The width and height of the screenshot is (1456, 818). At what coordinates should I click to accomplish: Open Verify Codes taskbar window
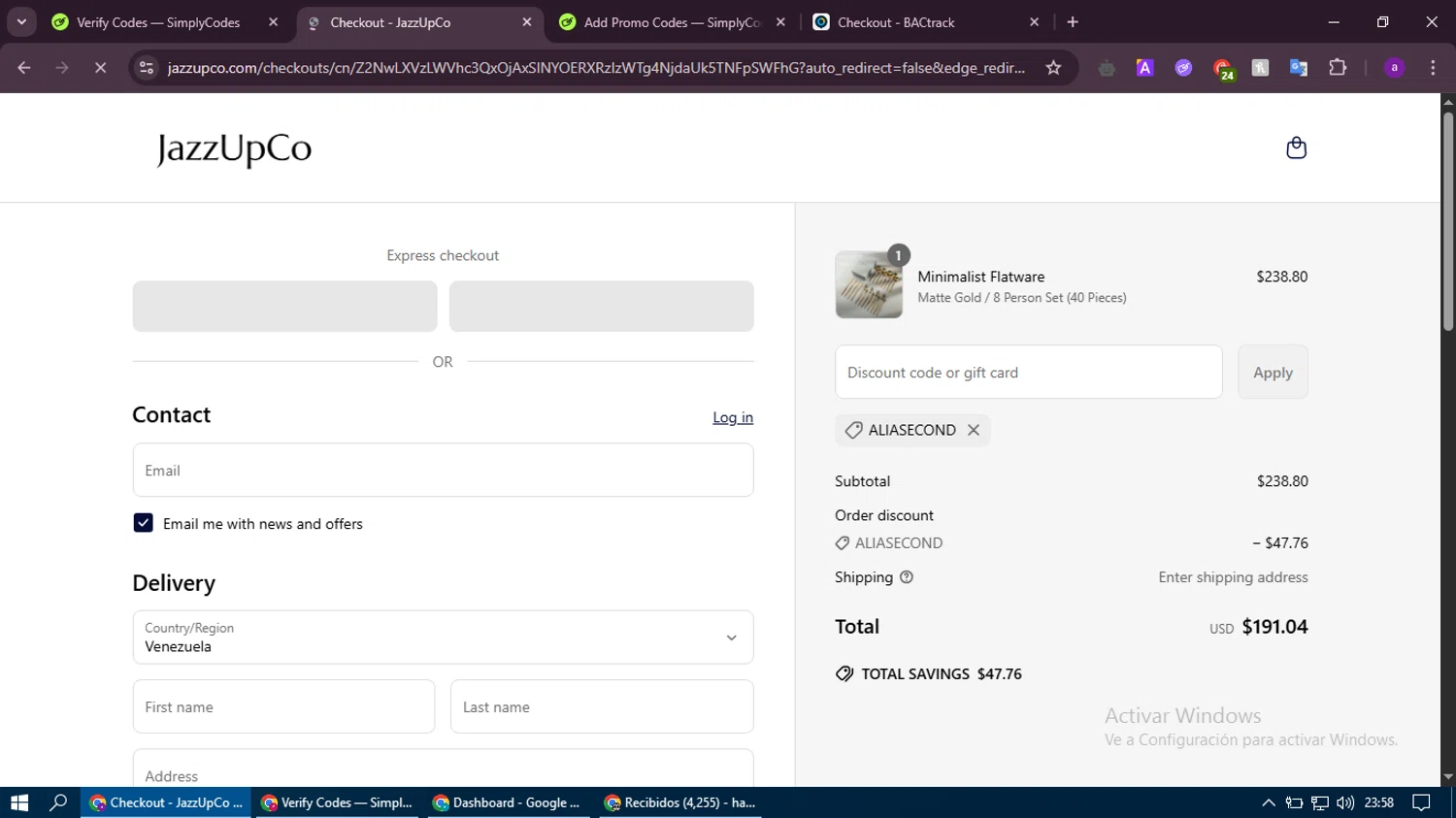337,802
